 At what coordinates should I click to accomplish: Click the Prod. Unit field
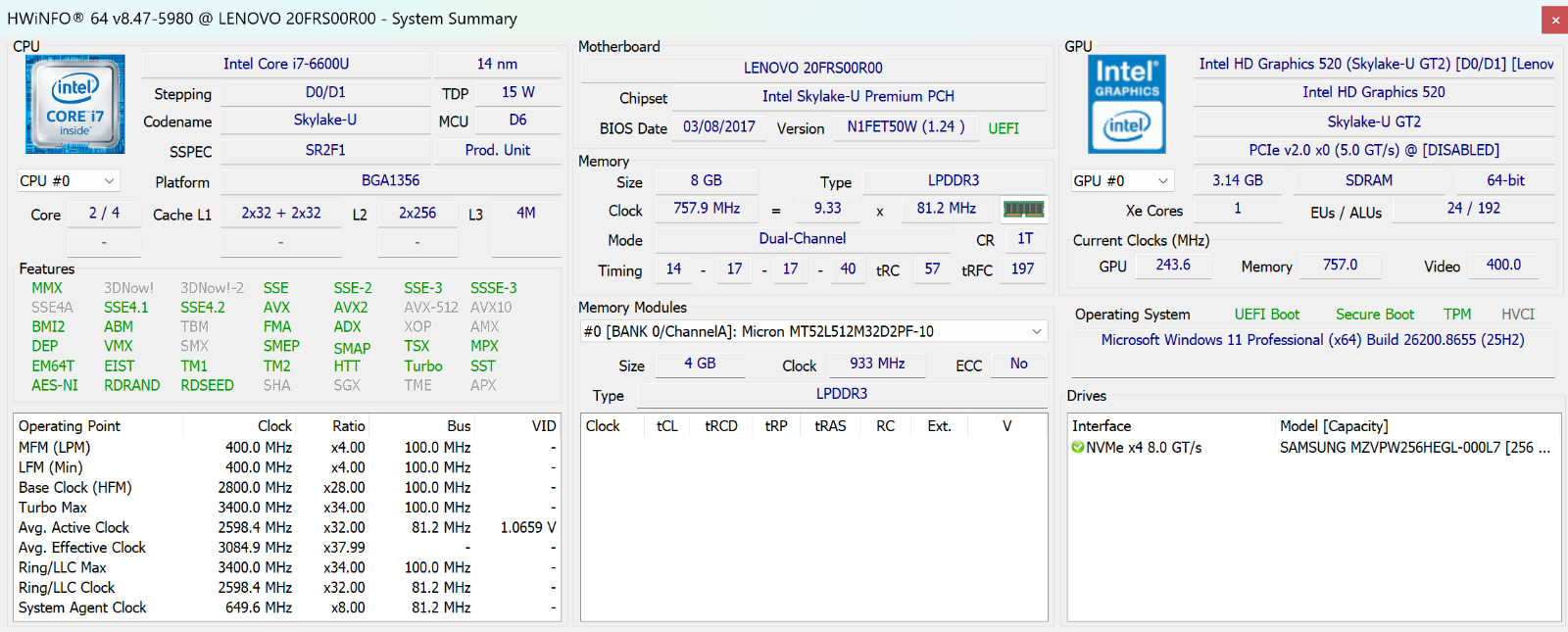[497, 150]
